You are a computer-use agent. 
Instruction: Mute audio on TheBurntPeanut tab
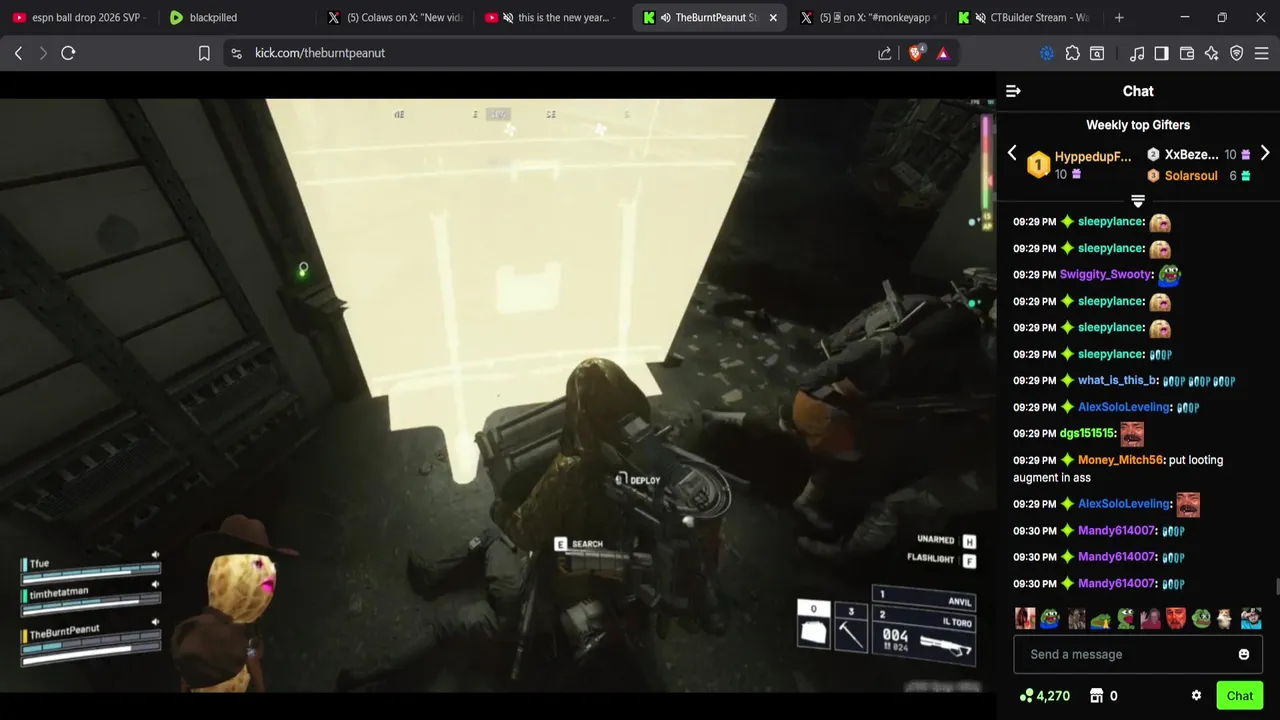pos(666,17)
